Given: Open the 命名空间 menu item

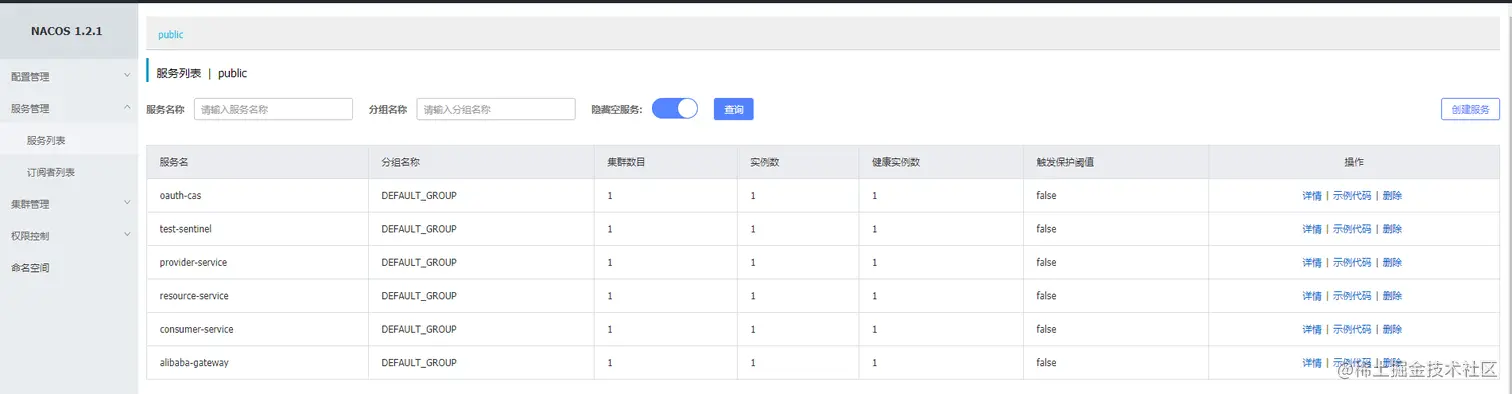Looking at the screenshot, I should (x=69, y=268).
